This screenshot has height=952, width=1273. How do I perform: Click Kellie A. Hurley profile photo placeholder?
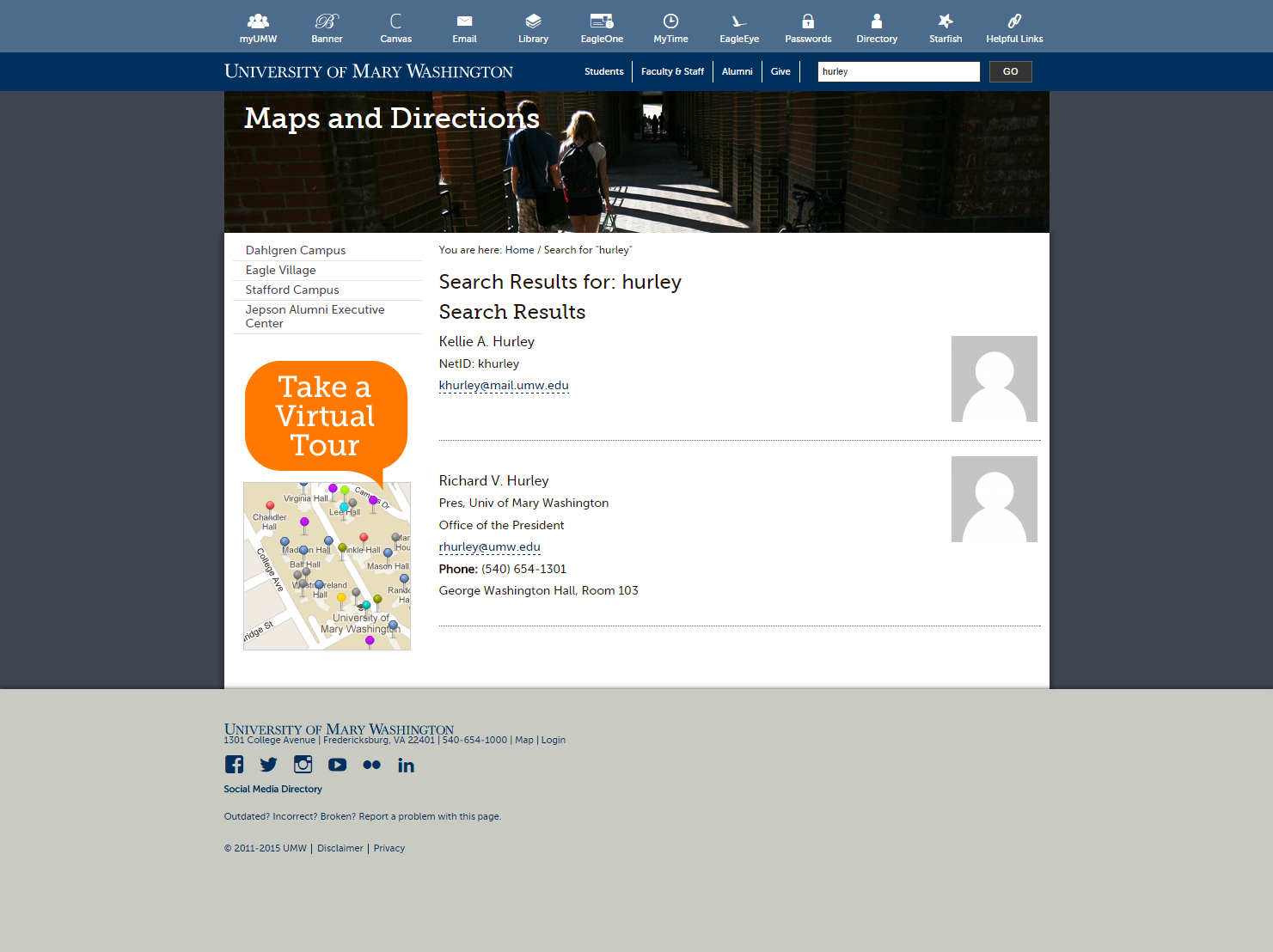click(995, 379)
